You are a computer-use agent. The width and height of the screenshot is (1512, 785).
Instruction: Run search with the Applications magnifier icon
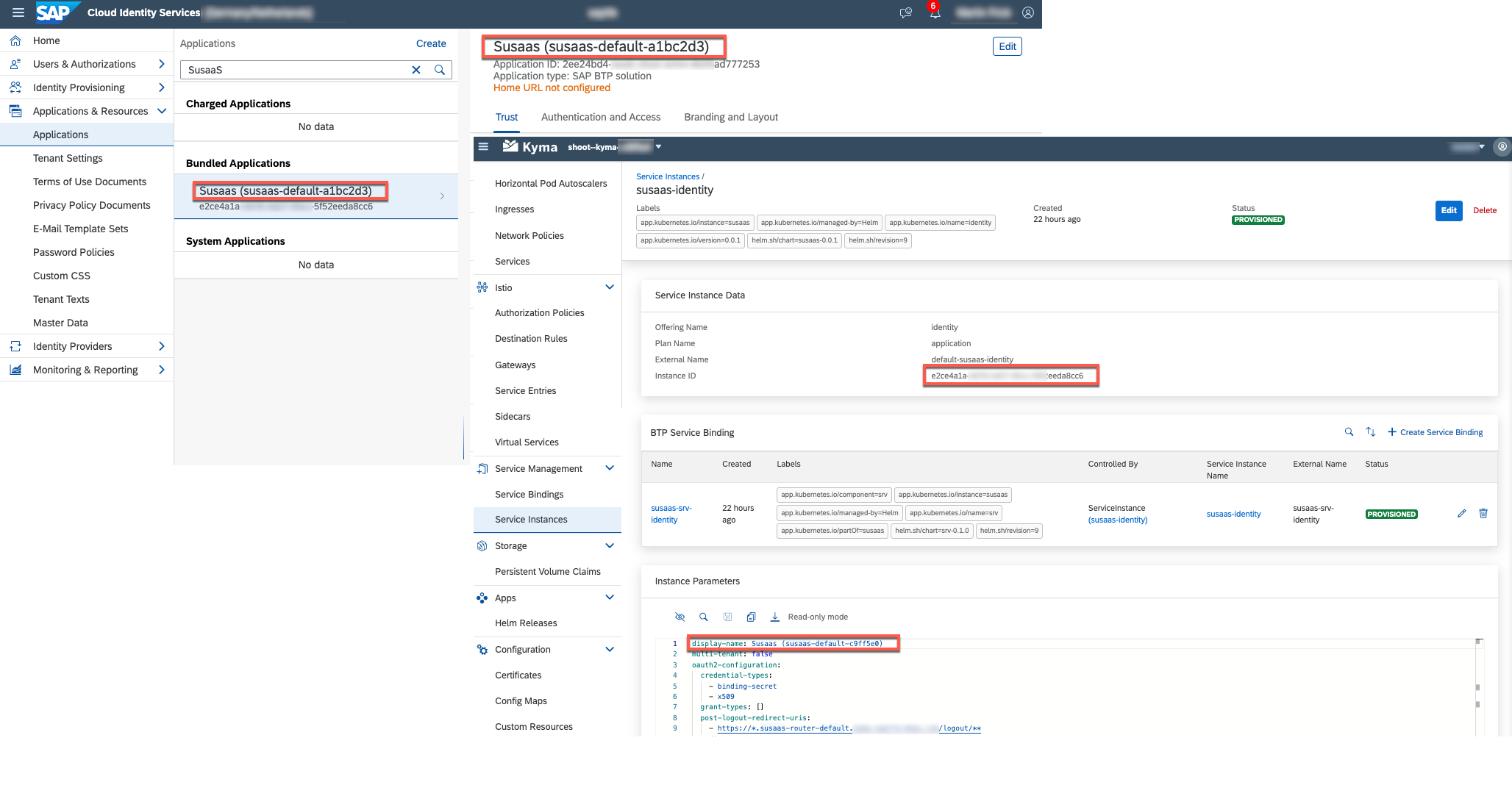[x=440, y=70]
